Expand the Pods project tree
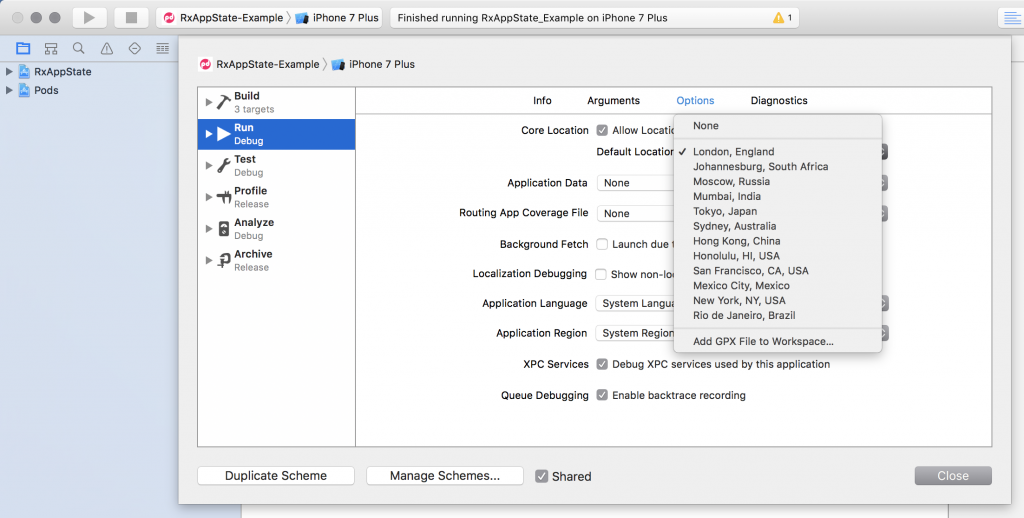The height and width of the screenshot is (518, 1024). pos(9,90)
